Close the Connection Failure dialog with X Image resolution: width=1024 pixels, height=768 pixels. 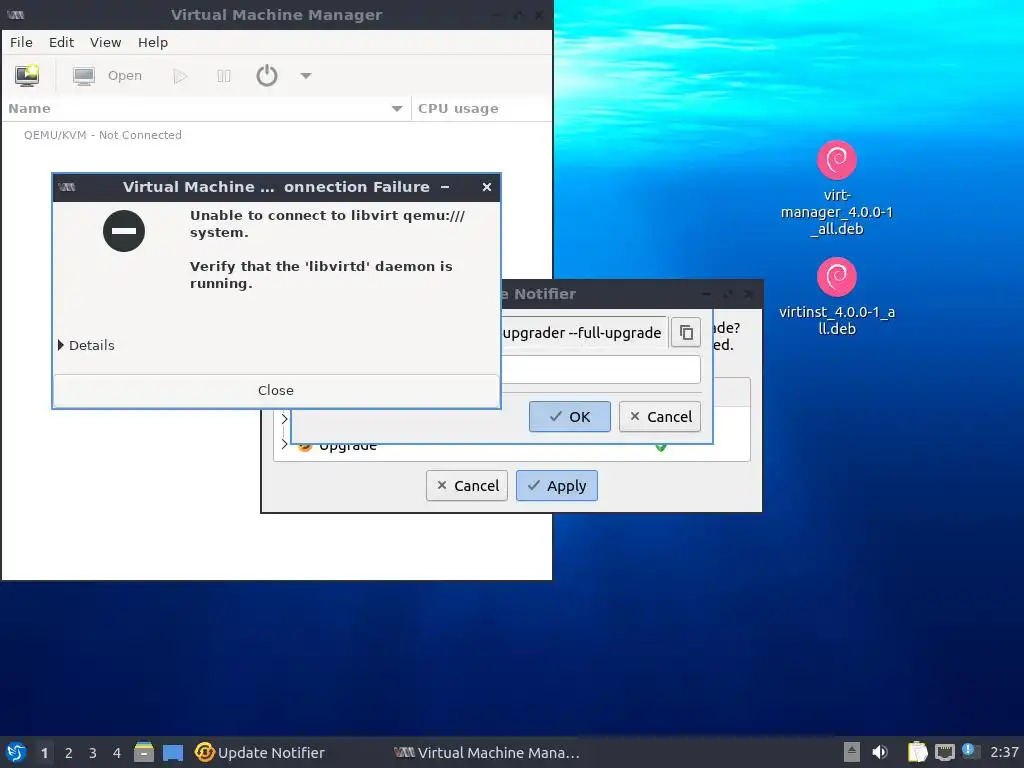click(487, 187)
